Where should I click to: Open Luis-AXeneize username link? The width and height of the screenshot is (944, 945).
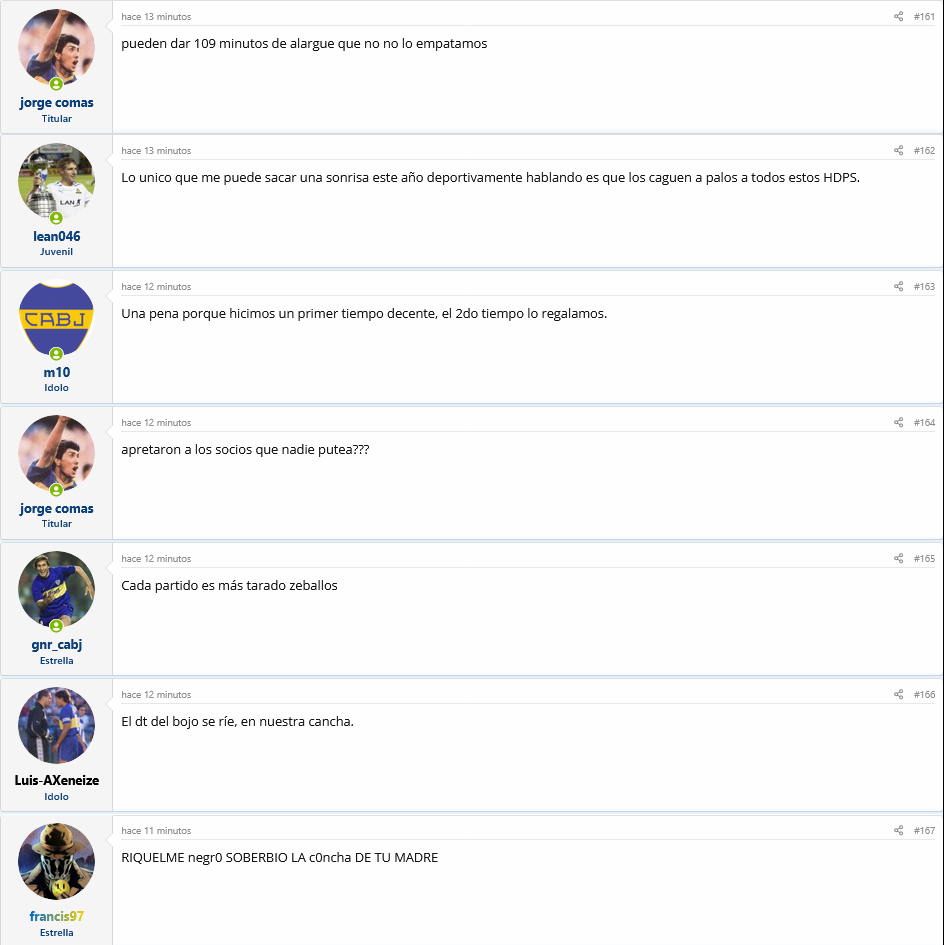57,780
